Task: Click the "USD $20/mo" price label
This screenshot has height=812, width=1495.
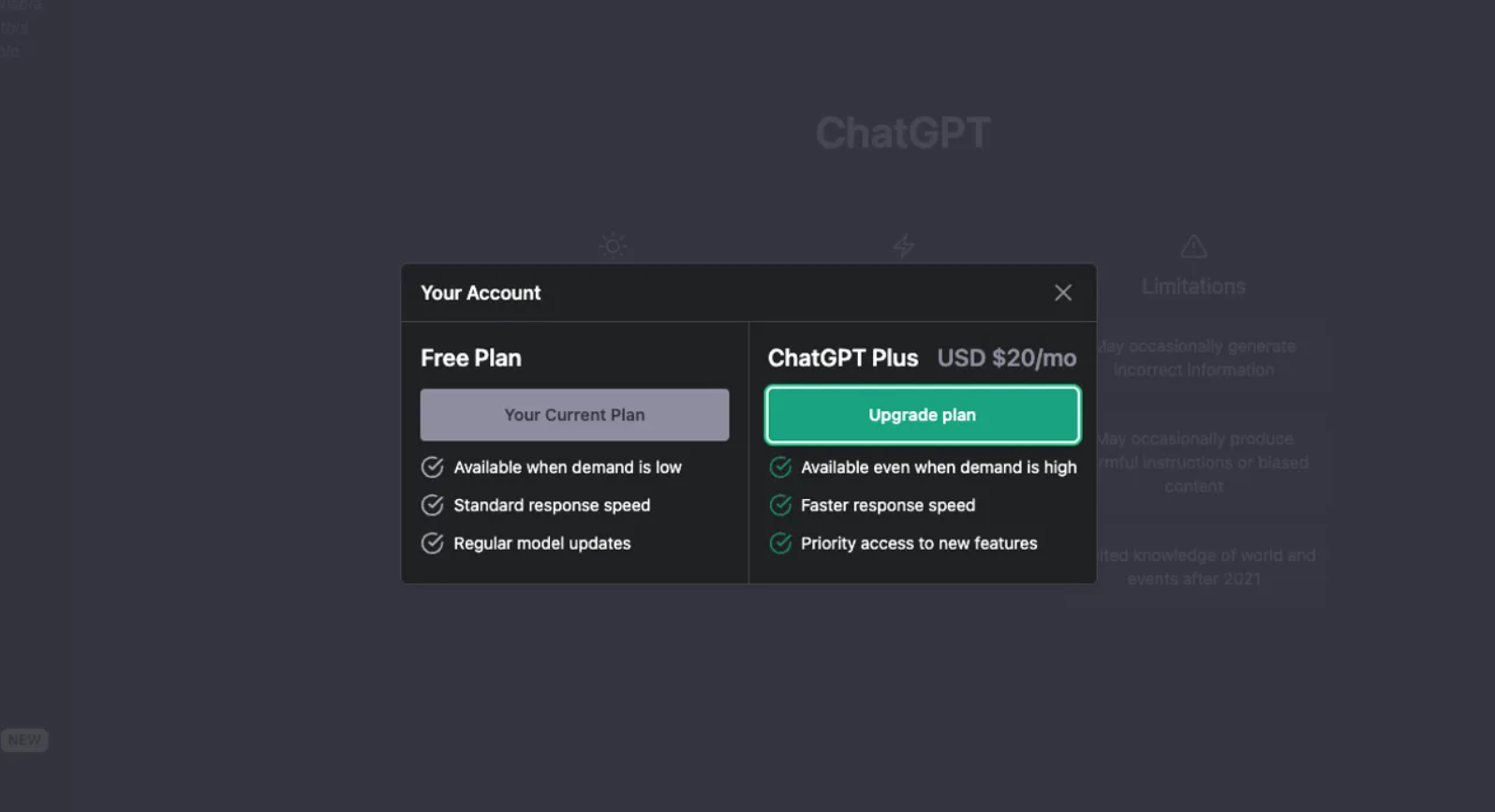Action: click(x=1006, y=359)
